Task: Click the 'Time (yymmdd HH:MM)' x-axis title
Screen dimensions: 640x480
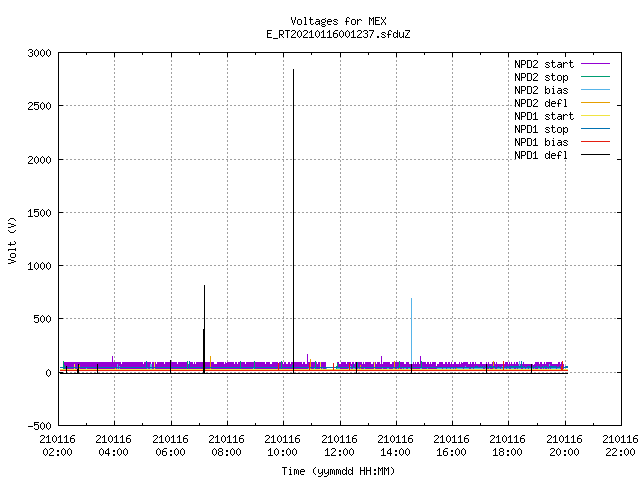Action: pos(338,471)
